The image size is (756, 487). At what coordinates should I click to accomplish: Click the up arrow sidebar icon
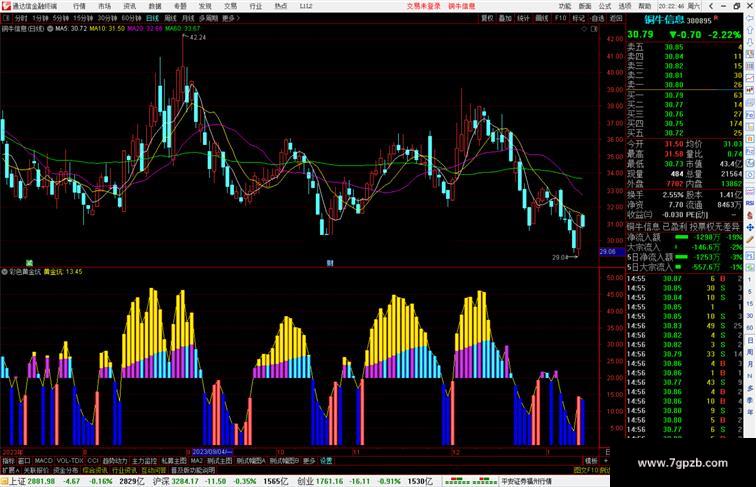(750, 30)
